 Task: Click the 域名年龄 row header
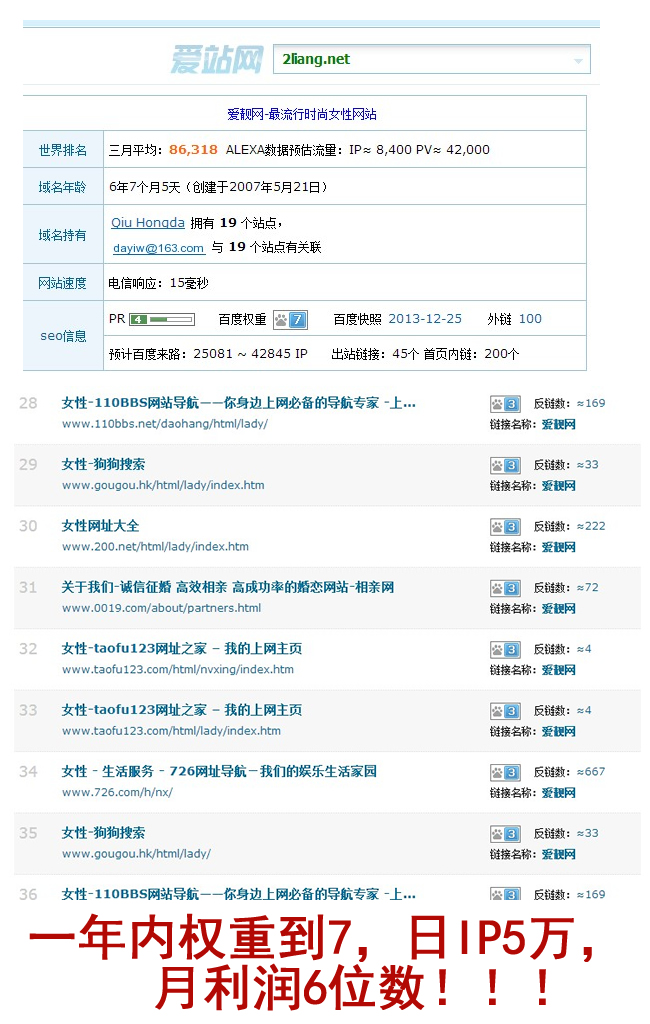click(63, 187)
